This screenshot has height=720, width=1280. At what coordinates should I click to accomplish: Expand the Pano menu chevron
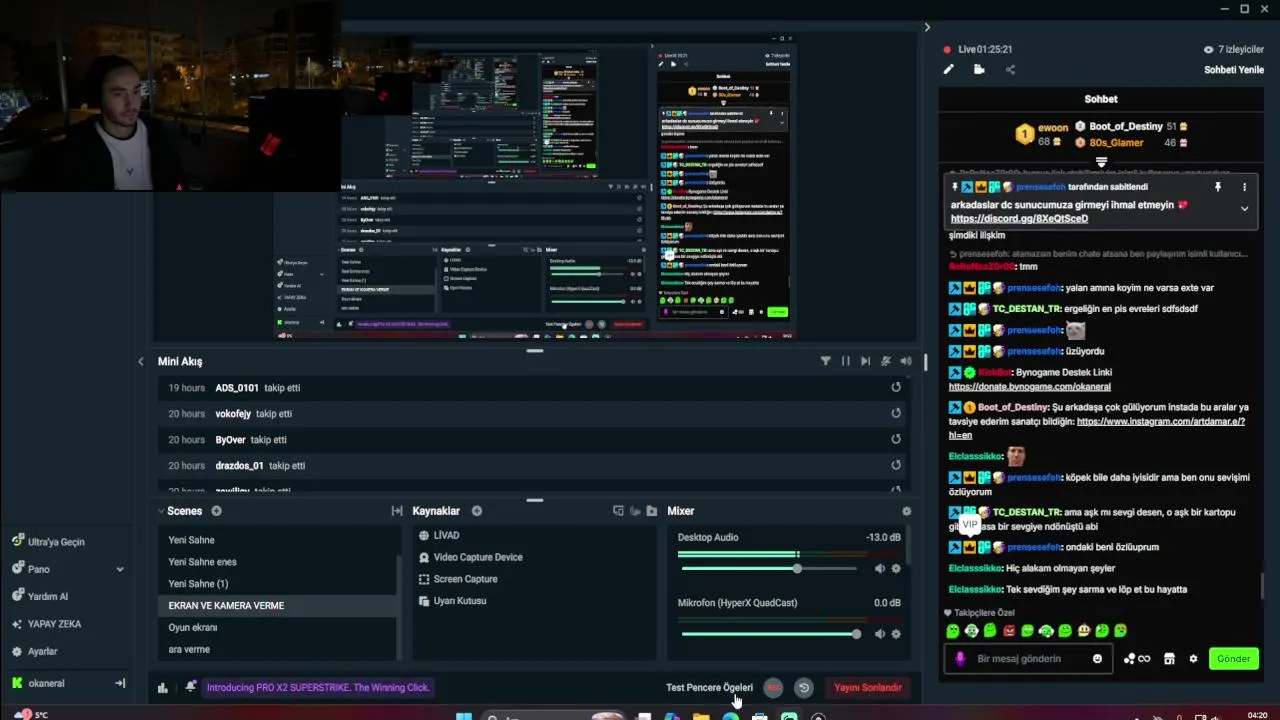[x=120, y=569]
